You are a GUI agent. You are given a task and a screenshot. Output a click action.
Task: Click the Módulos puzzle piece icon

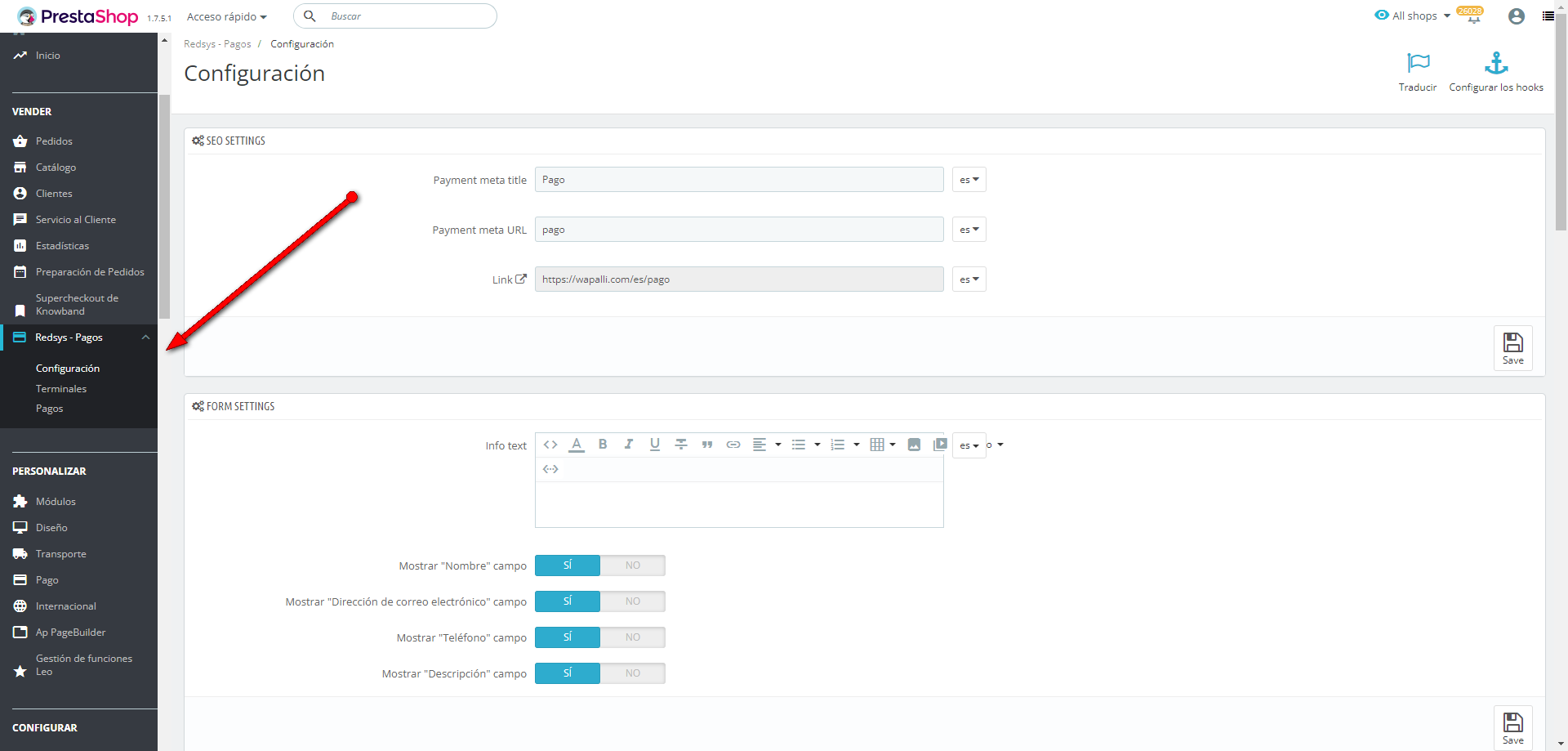click(x=20, y=502)
